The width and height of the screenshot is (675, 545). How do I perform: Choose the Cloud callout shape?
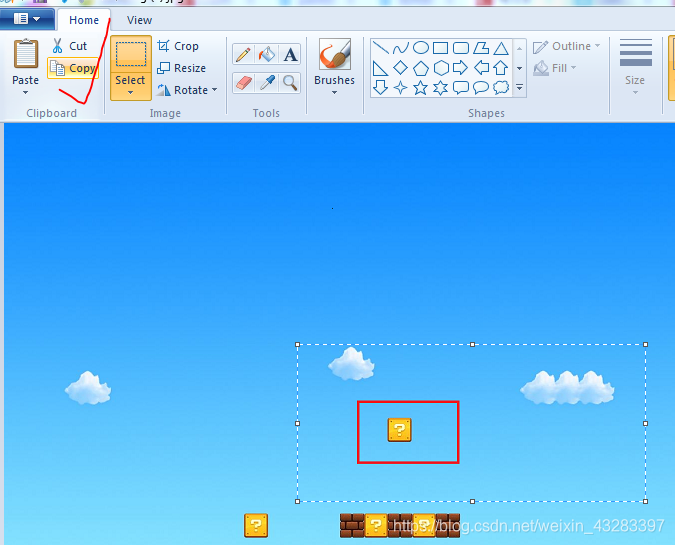pos(501,87)
